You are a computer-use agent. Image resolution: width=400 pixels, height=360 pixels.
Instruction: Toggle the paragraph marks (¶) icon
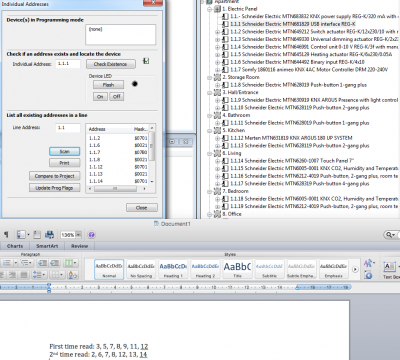click(x=6, y=235)
